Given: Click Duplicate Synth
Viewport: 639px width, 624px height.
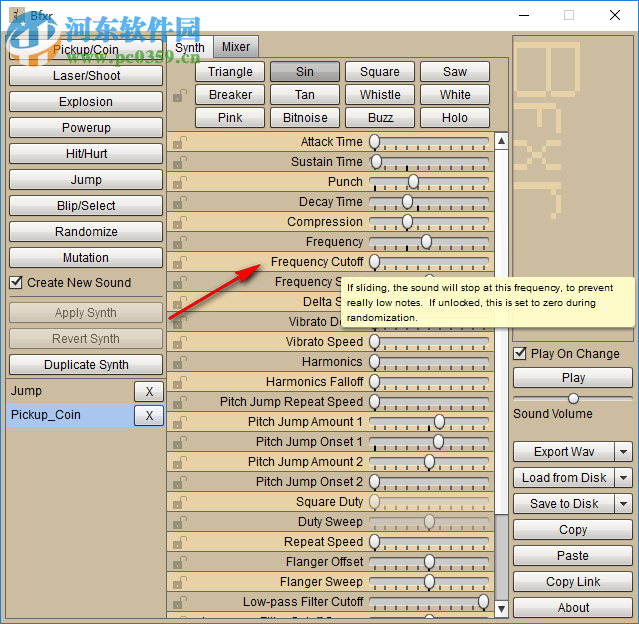Looking at the screenshot, I should [86, 365].
